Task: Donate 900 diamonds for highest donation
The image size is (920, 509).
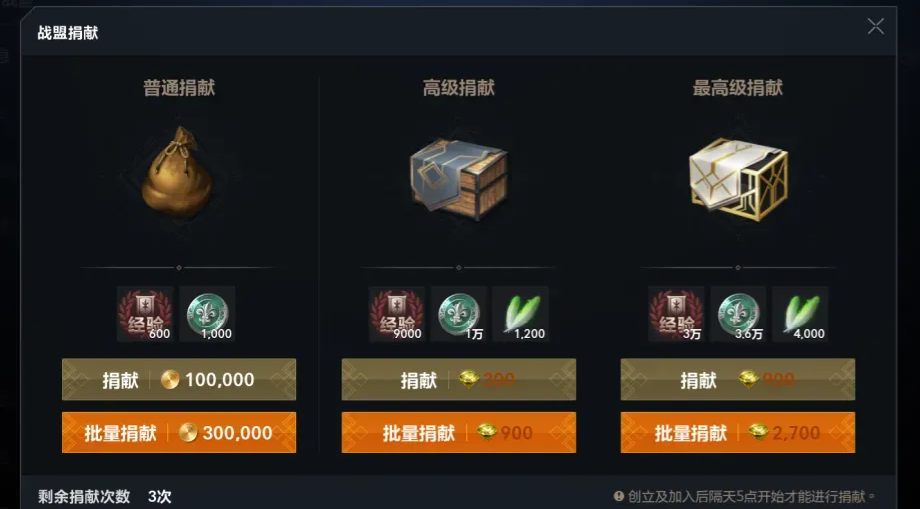Action: point(738,379)
